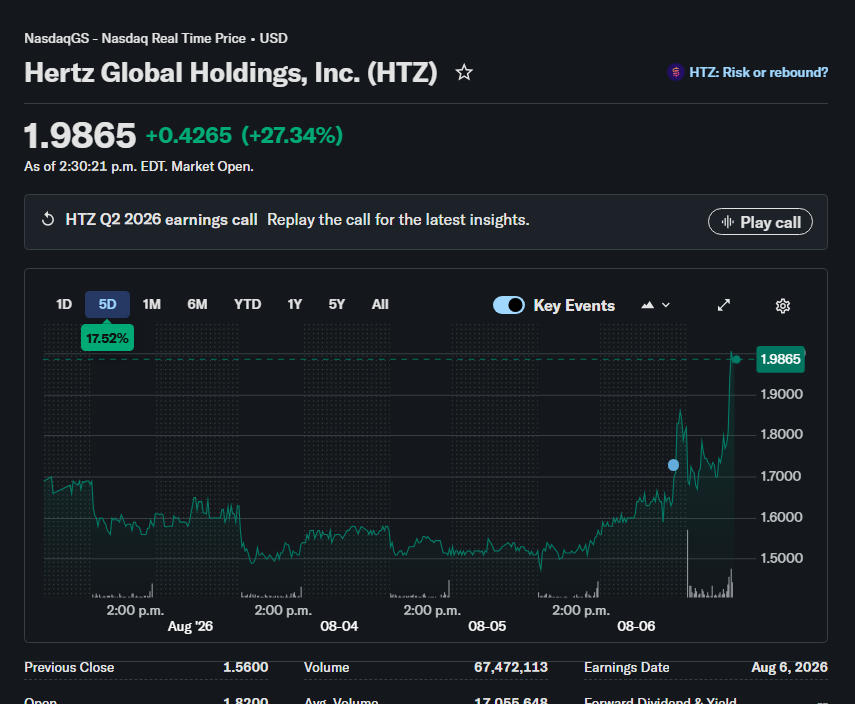The width and height of the screenshot is (855, 704).
Task: Click the HTZ Q2 2026 earnings call title
Action: click(x=161, y=220)
